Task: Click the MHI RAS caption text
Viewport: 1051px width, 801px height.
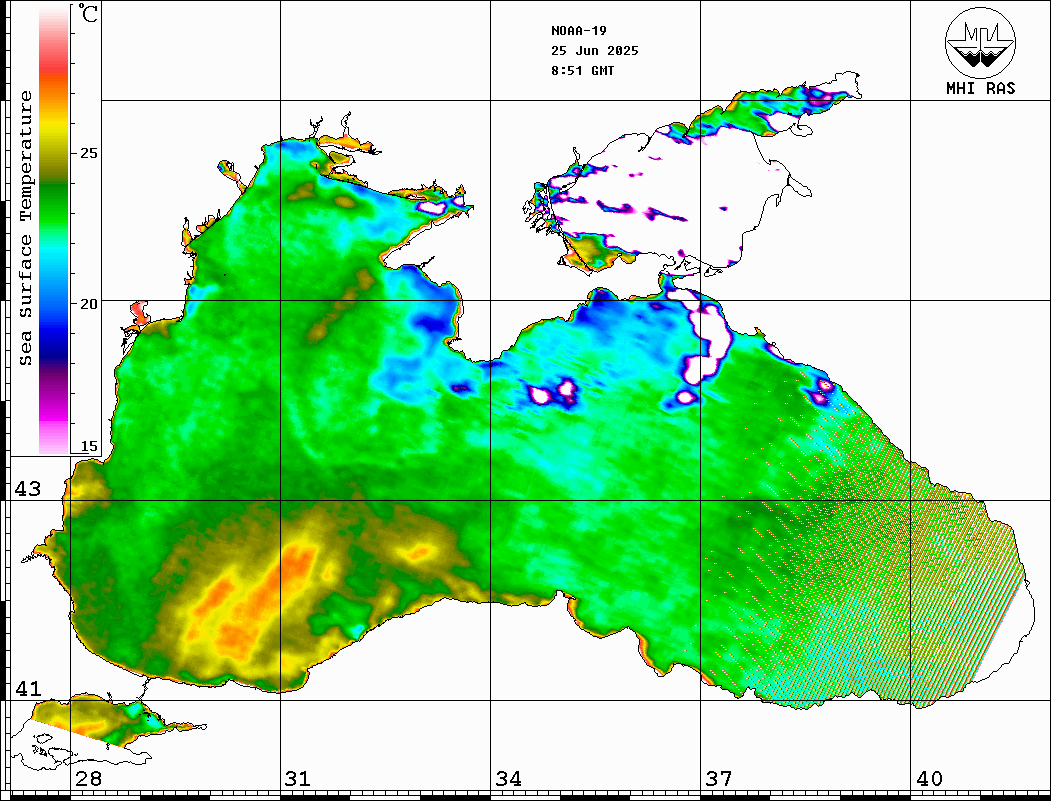Action: tap(980, 88)
